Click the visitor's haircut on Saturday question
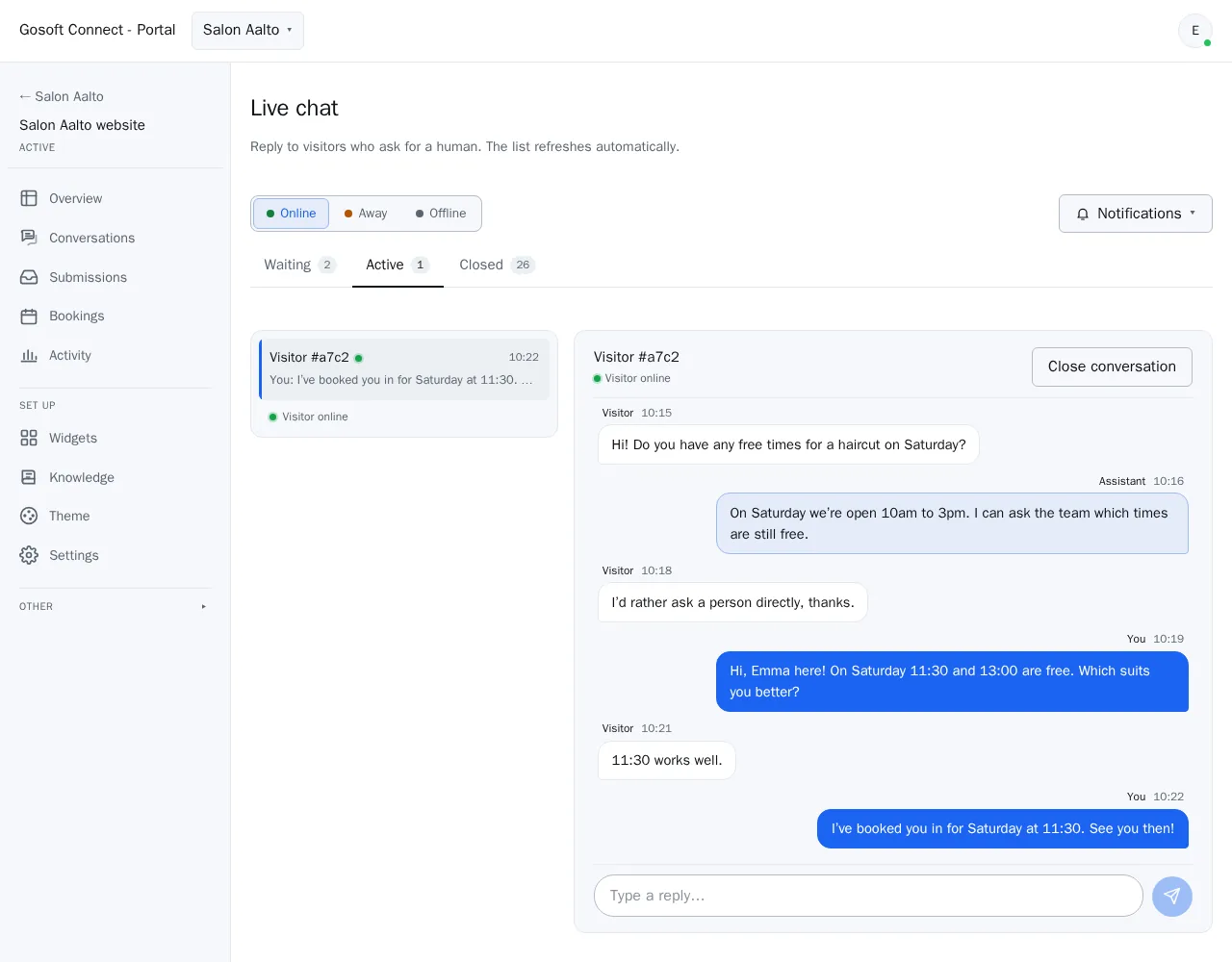The image size is (1232, 962). [x=788, y=445]
